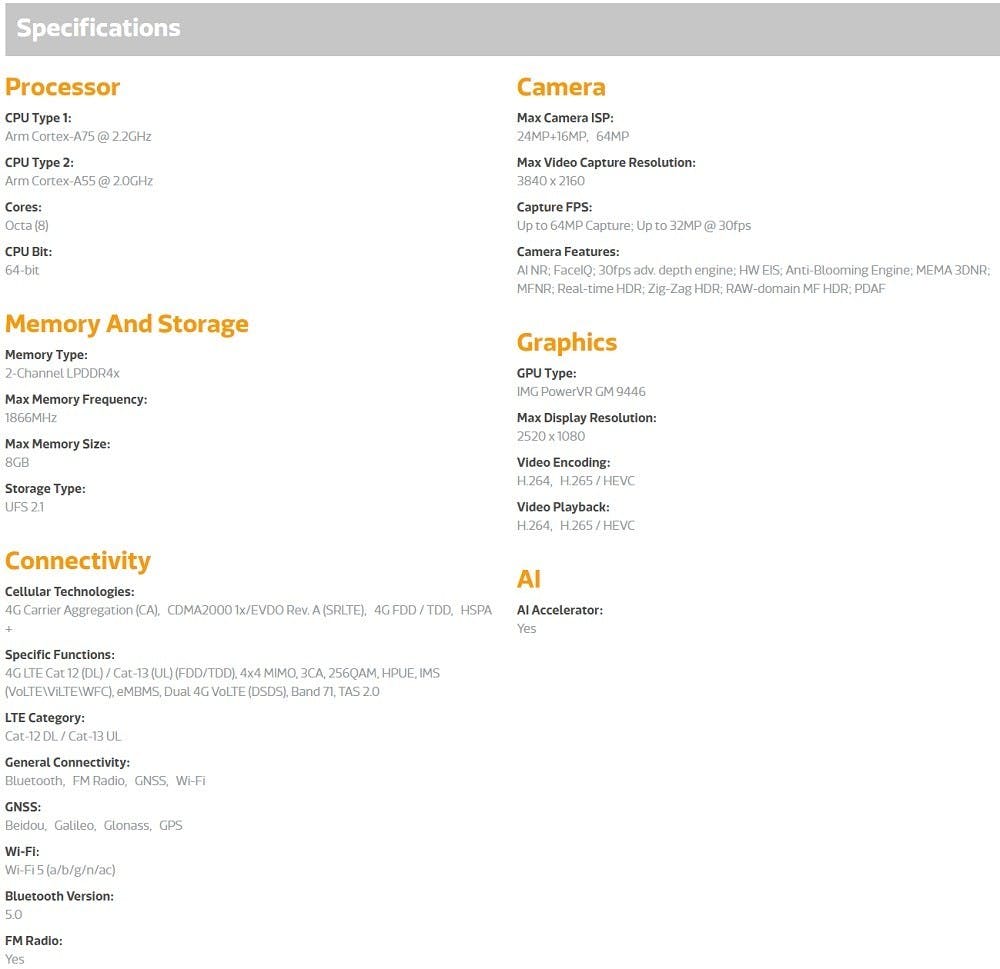The width and height of the screenshot is (1000, 969).
Task: Click the Max Display Resolution label
Action: pyautogui.click(x=587, y=418)
